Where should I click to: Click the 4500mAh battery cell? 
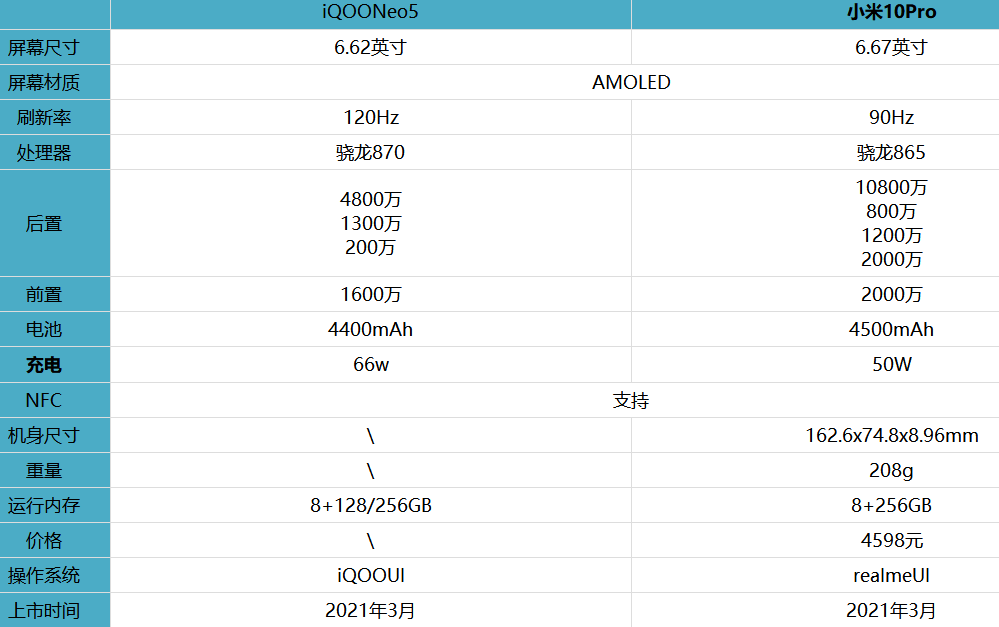click(891, 329)
